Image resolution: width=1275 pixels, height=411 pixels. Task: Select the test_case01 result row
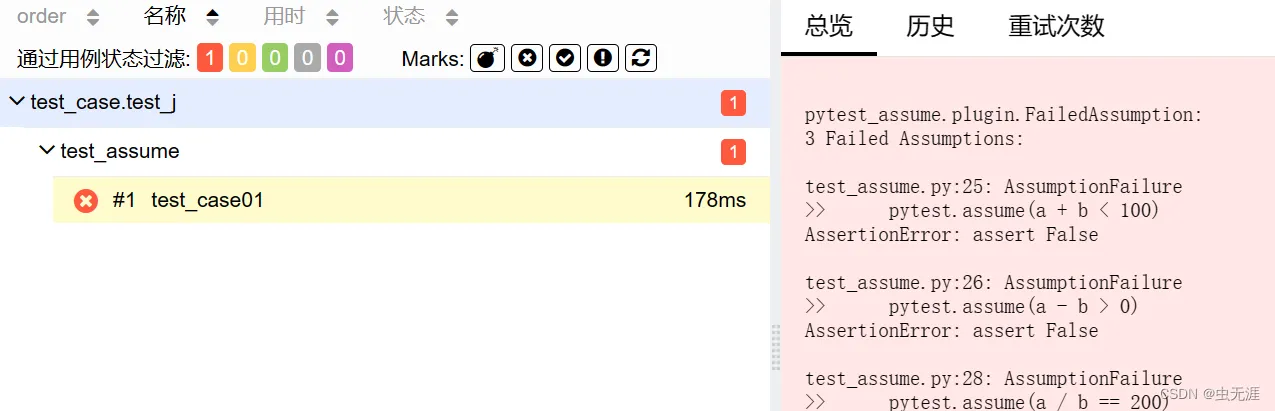click(400, 200)
